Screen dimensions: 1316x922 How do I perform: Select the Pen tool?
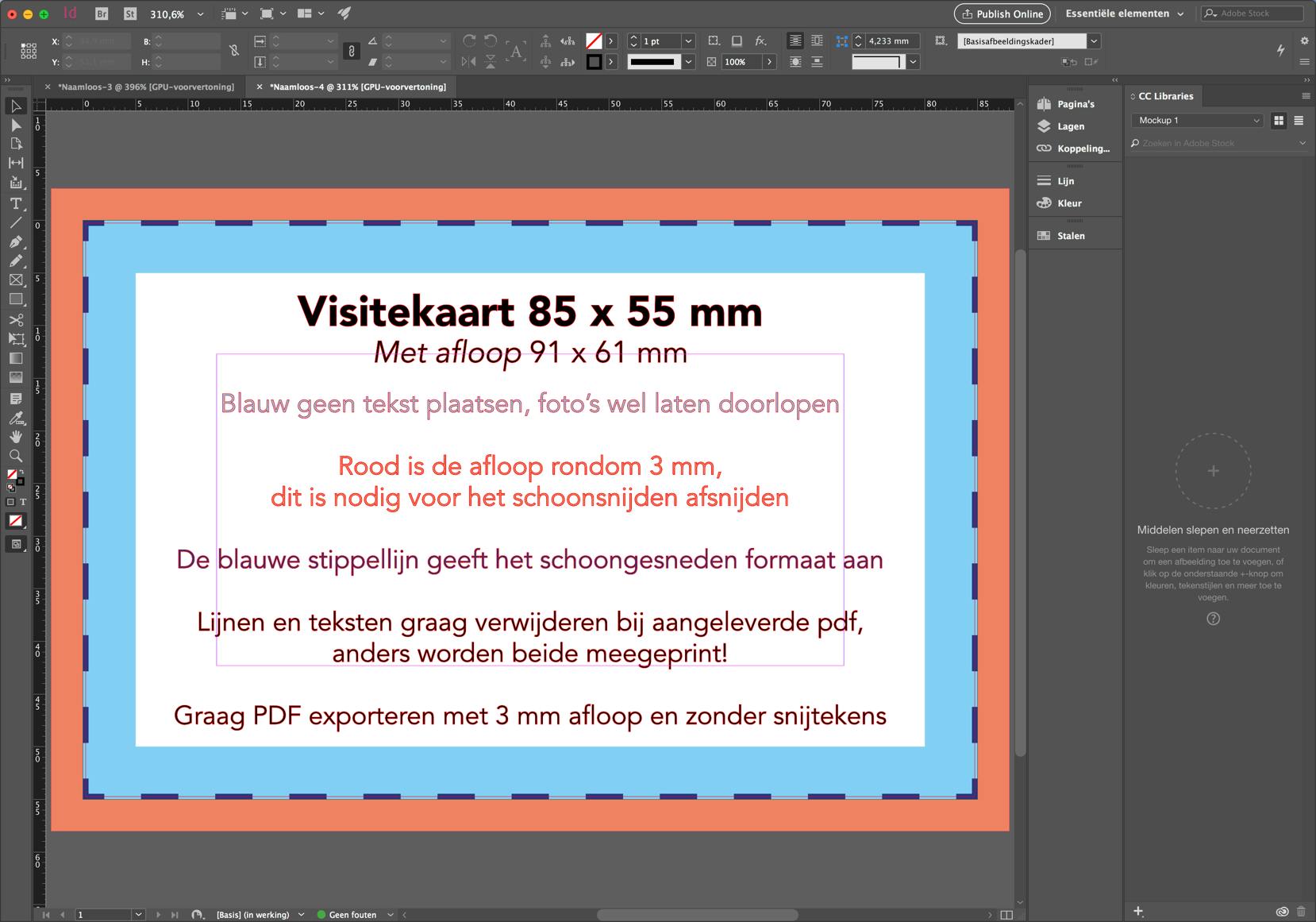(16, 241)
